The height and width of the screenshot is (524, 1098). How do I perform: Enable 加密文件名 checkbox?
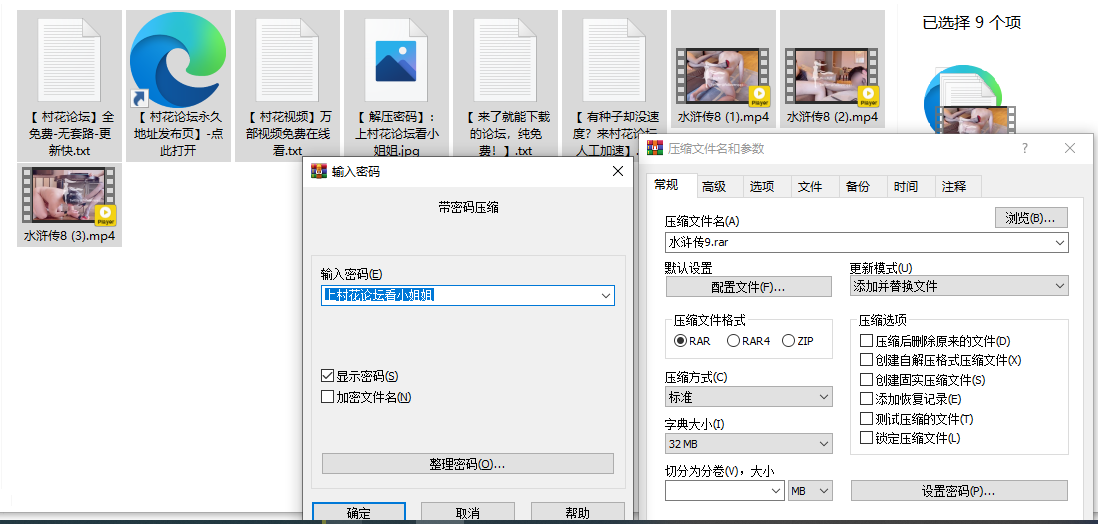click(327, 397)
